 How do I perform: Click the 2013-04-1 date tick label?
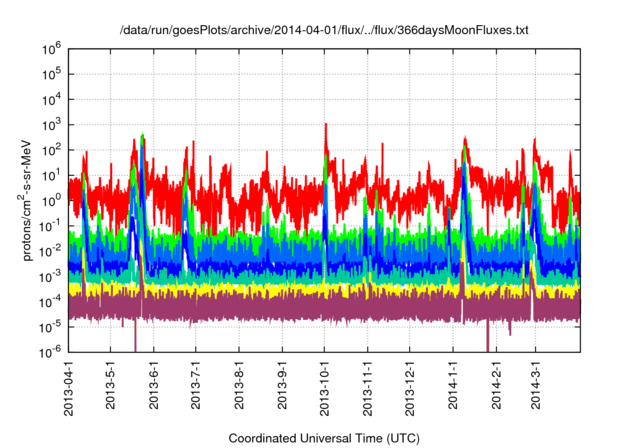[69, 388]
